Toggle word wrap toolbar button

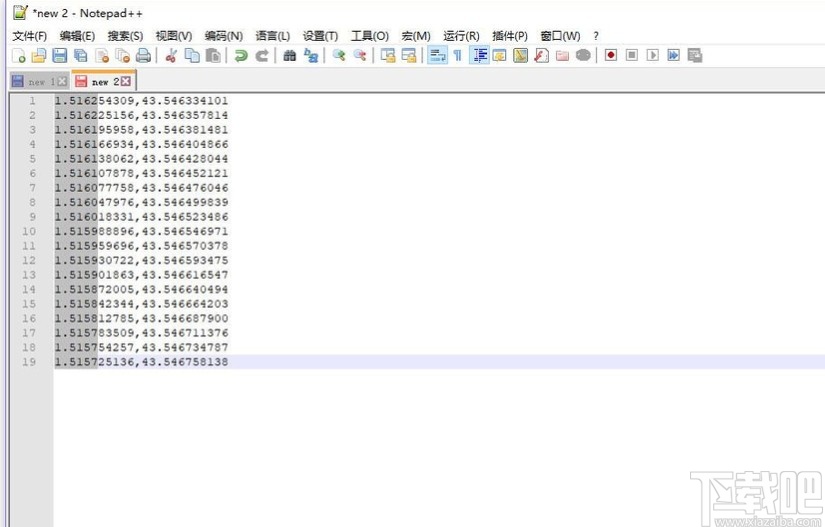[x=437, y=55]
